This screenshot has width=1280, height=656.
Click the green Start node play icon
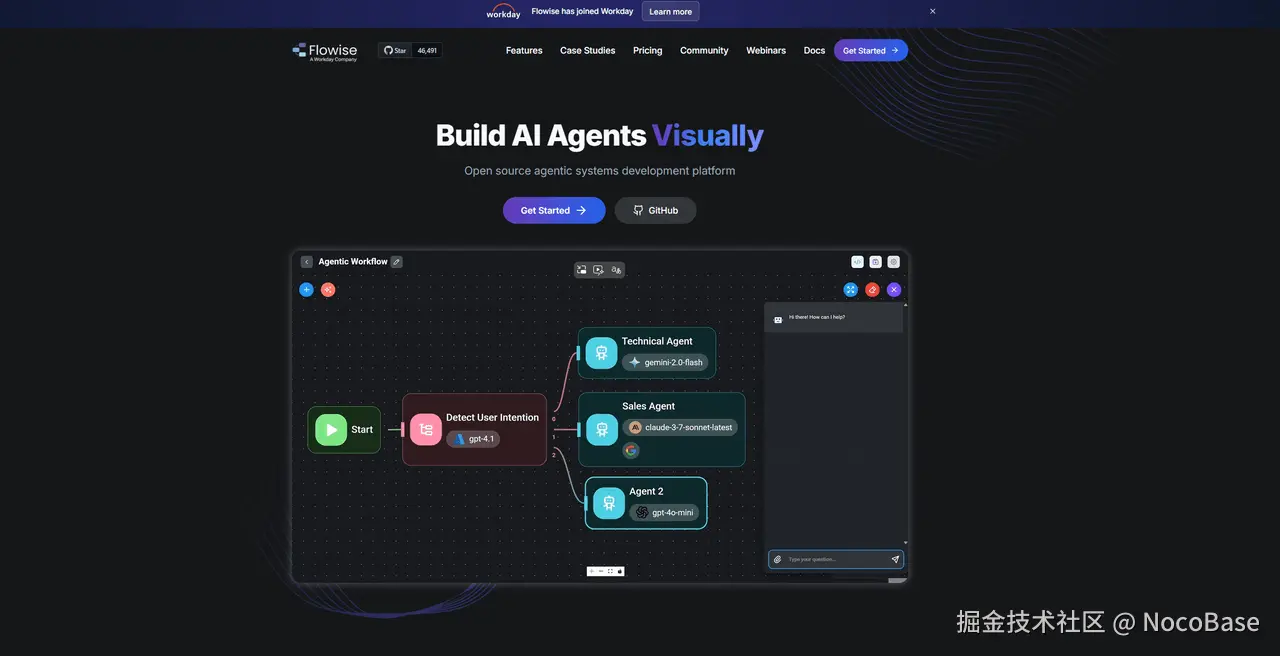click(331, 430)
